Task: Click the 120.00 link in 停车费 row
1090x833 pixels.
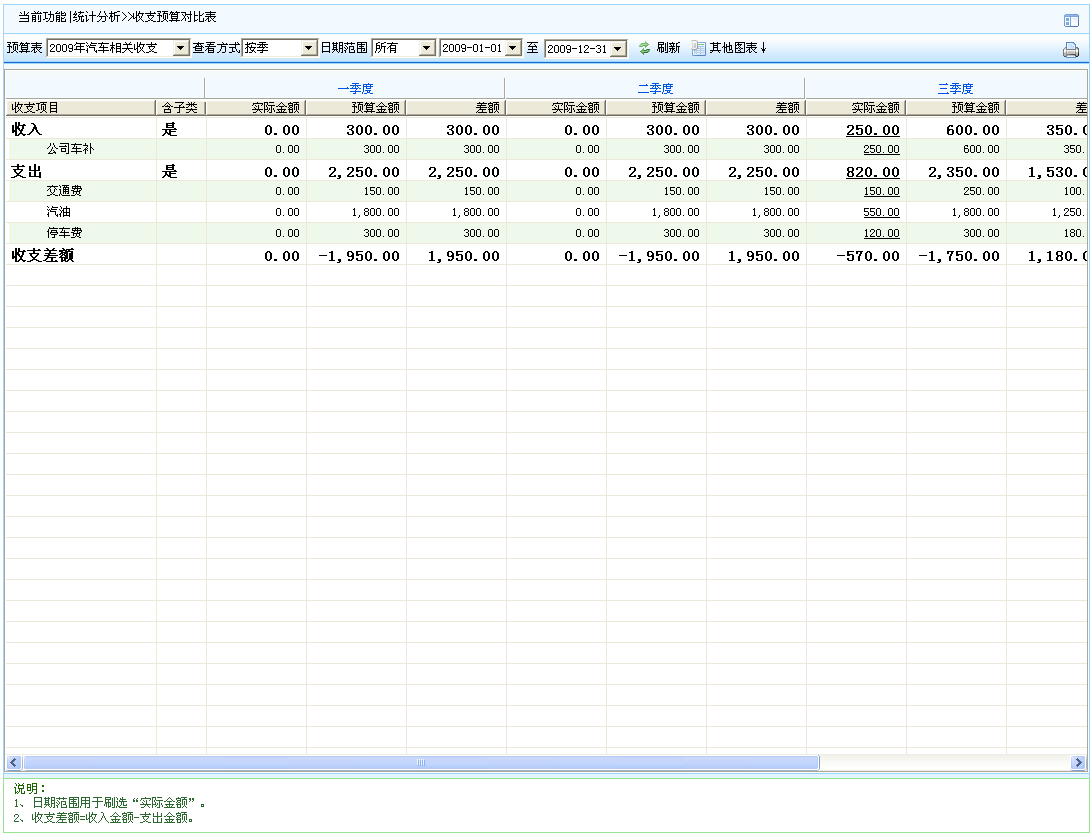Action: click(x=881, y=233)
